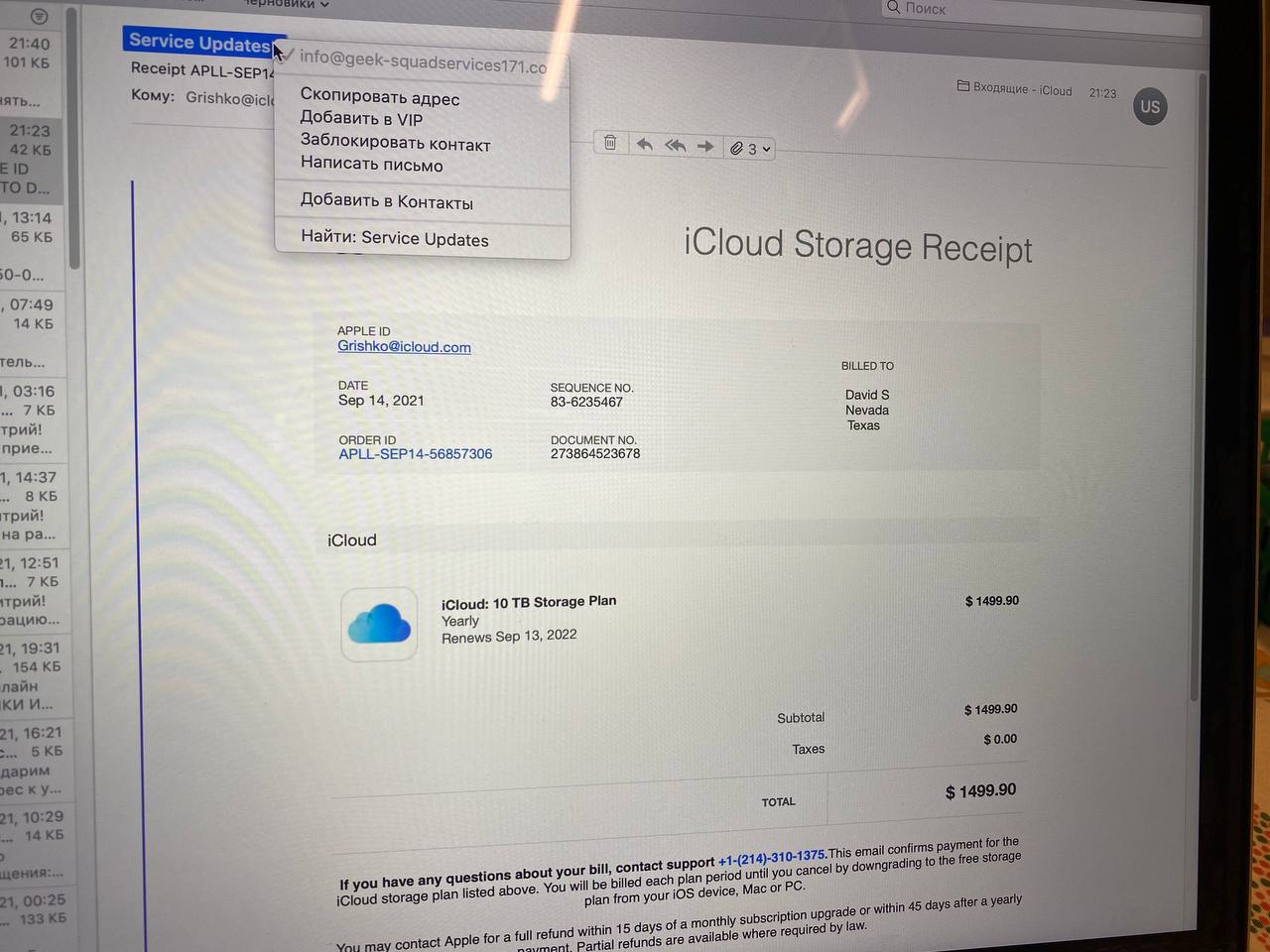Click the Кому recipient Grishko@icl address
Screen dimensions: 1270x952
click(230, 98)
